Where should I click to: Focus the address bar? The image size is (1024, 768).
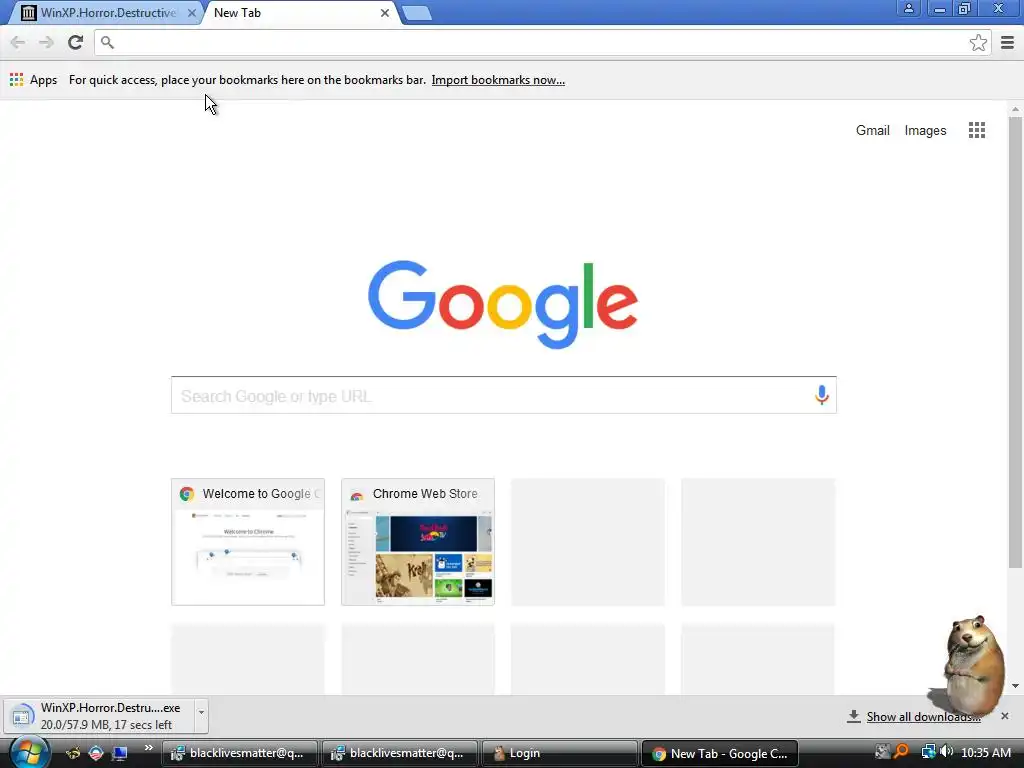pyautogui.click(x=542, y=42)
